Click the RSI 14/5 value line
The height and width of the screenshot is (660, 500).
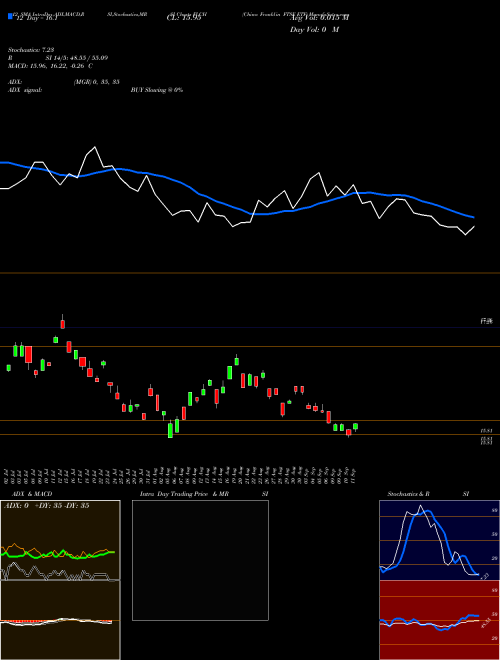click(x=58, y=58)
